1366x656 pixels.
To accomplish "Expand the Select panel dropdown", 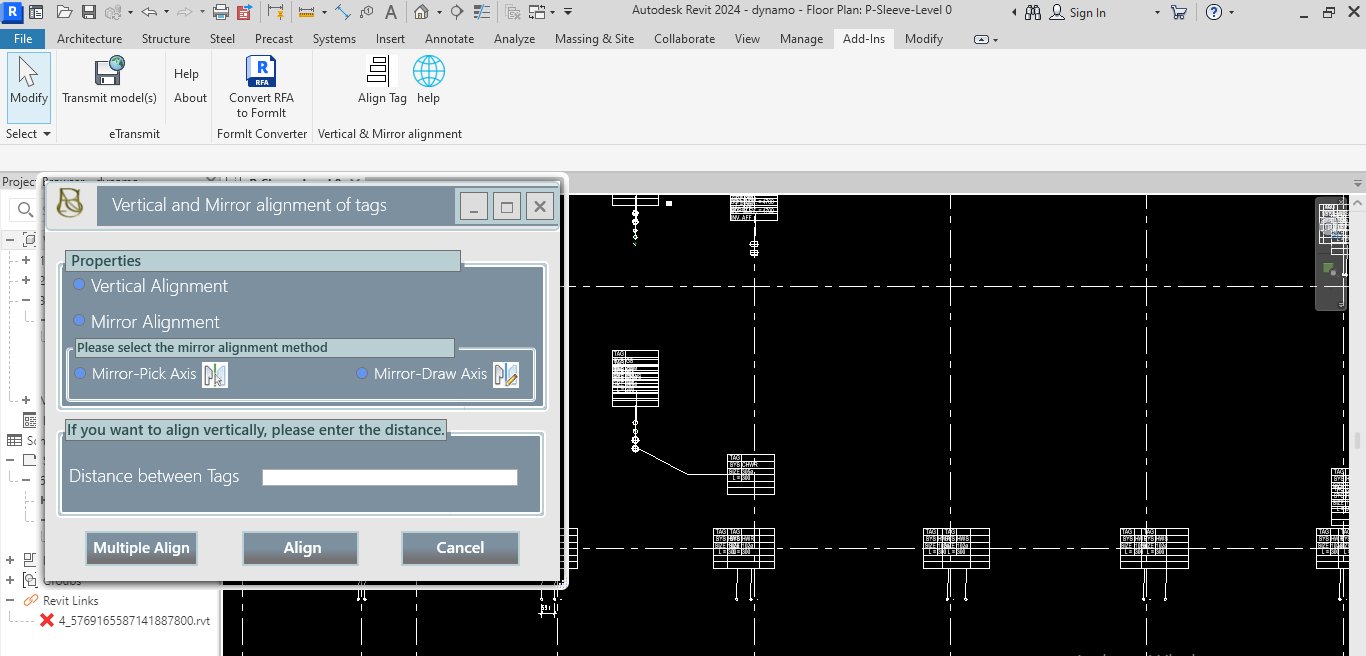I will coord(46,134).
